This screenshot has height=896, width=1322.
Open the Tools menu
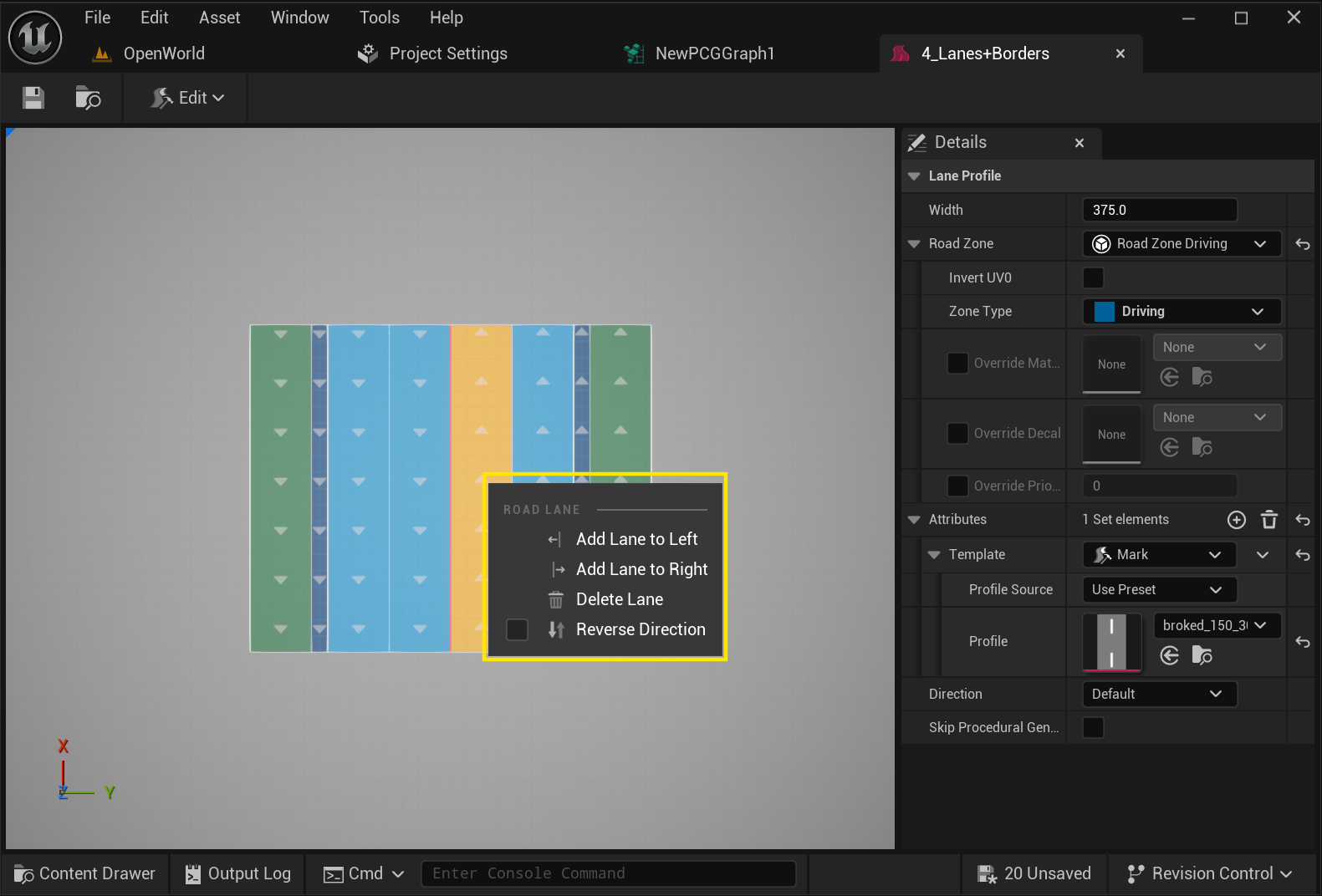pos(379,18)
